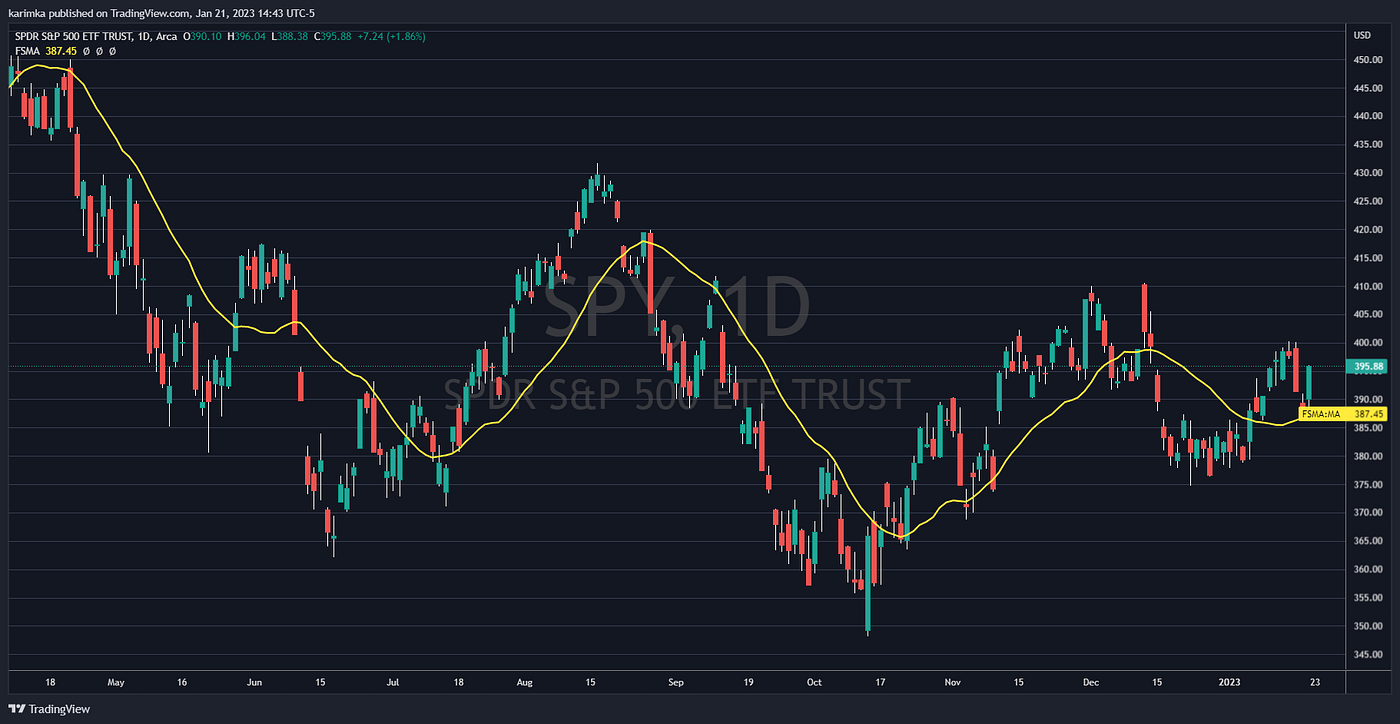
Task: Click the 420.00 price axis label
Action: coord(1366,230)
